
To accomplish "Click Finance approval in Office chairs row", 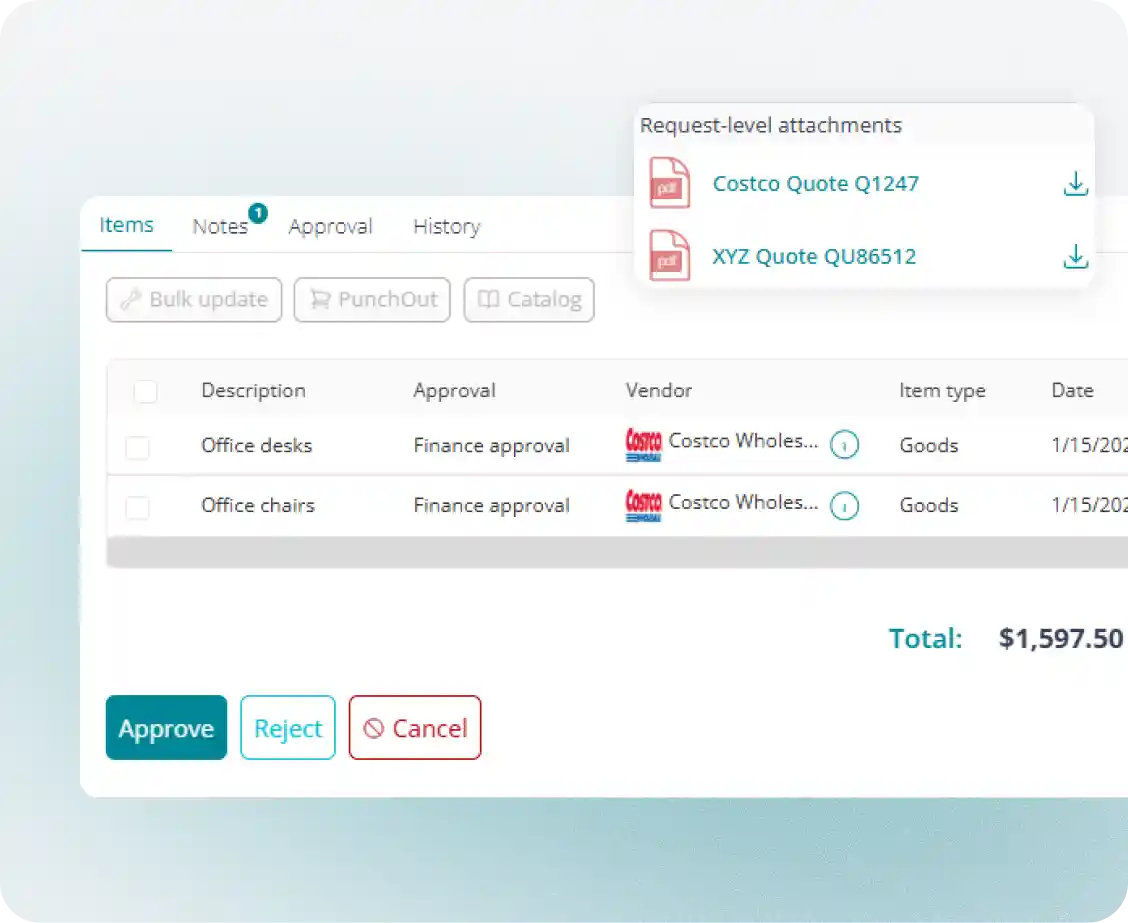I will pyautogui.click(x=491, y=506).
